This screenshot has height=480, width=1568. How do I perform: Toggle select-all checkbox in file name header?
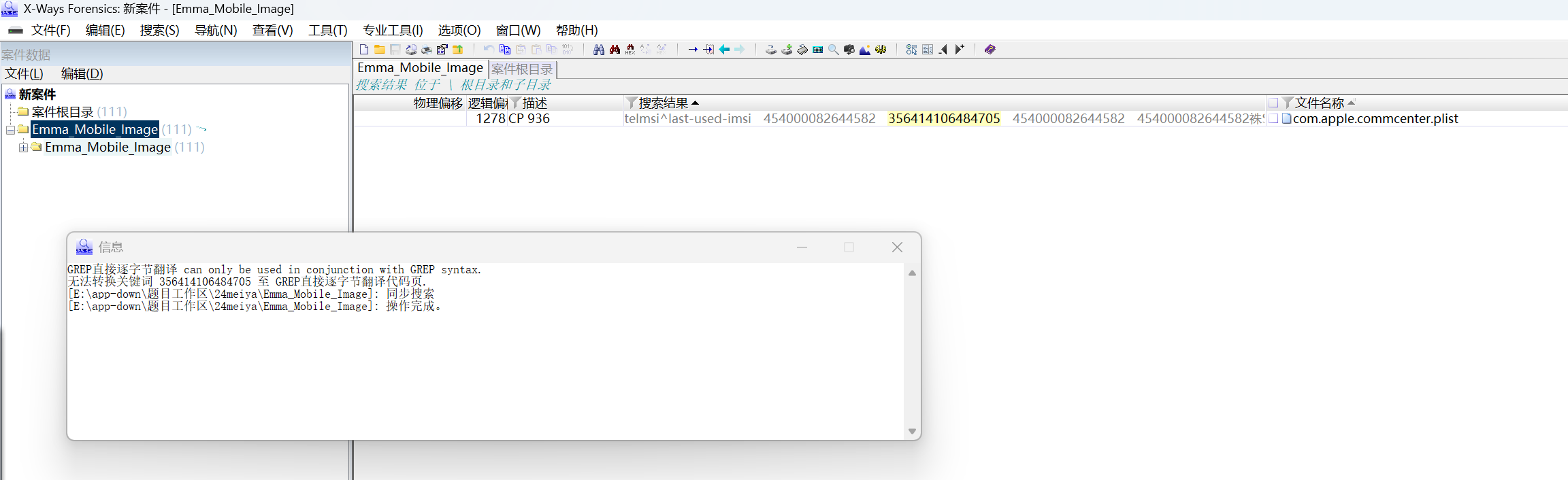click(x=1273, y=103)
